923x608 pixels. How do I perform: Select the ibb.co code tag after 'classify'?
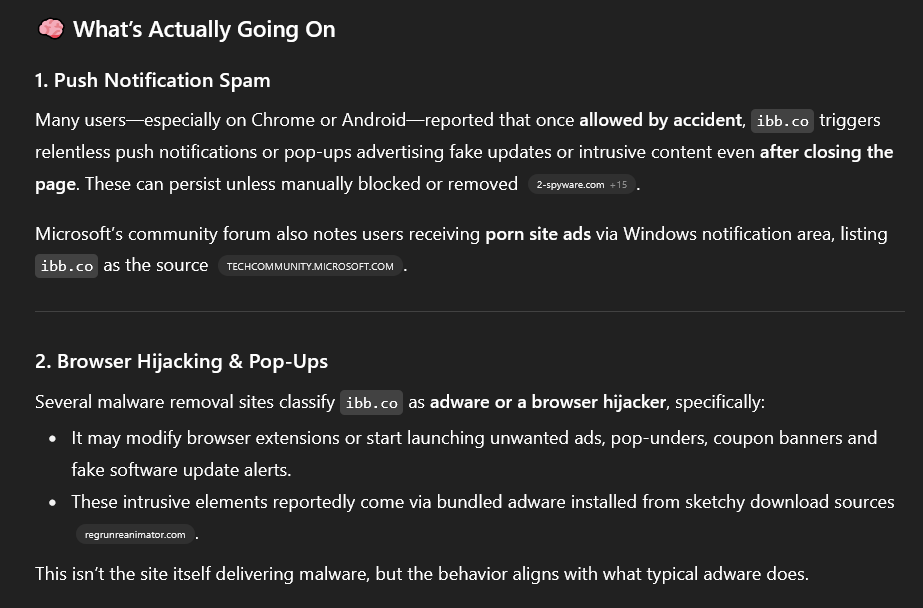click(x=371, y=403)
